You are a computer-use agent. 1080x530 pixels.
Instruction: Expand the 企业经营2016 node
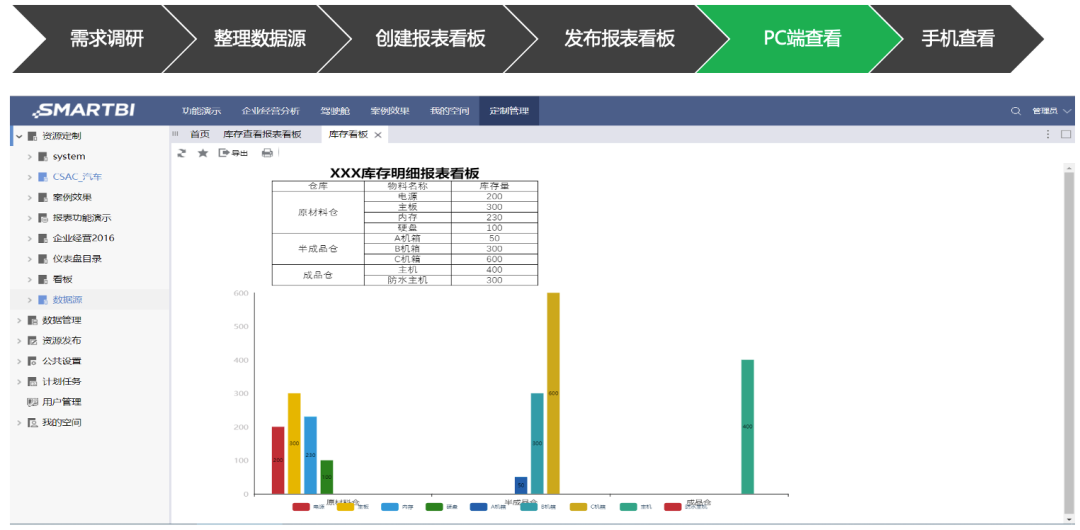30,238
